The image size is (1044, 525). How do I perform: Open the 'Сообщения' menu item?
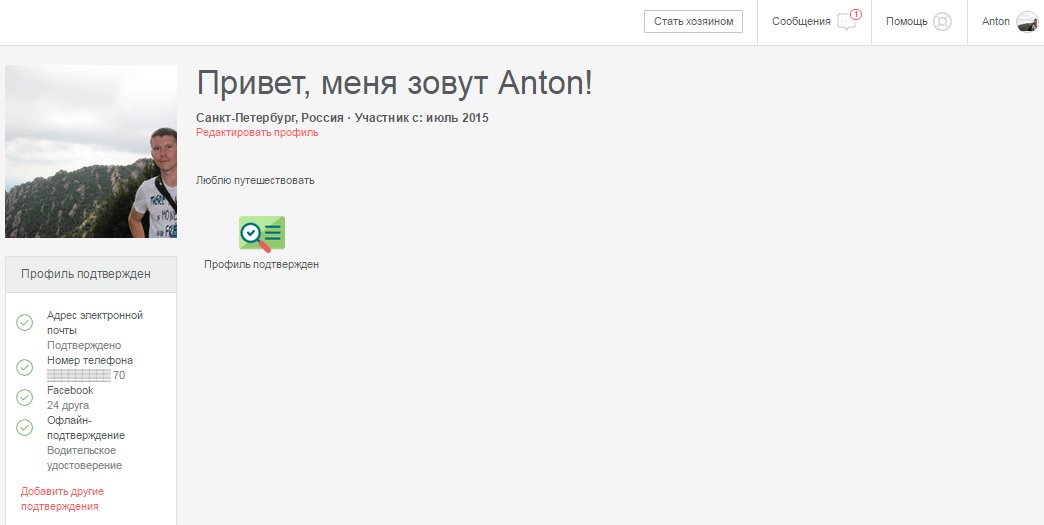[801, 21]
